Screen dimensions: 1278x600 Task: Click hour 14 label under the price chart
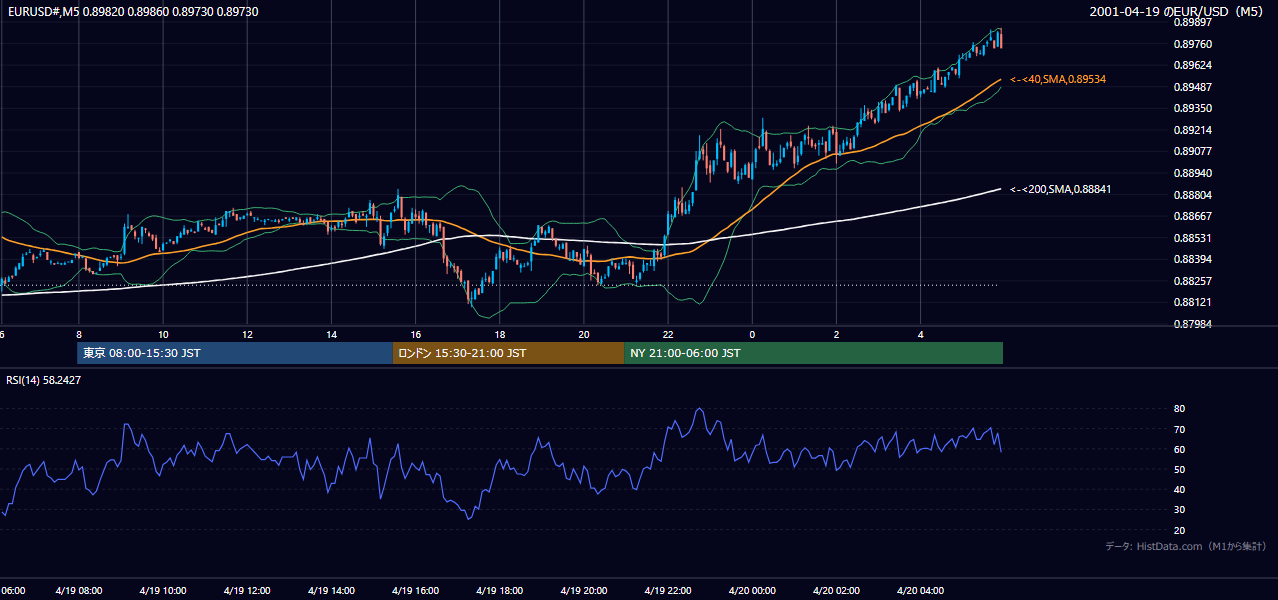[x=331, y=335]
